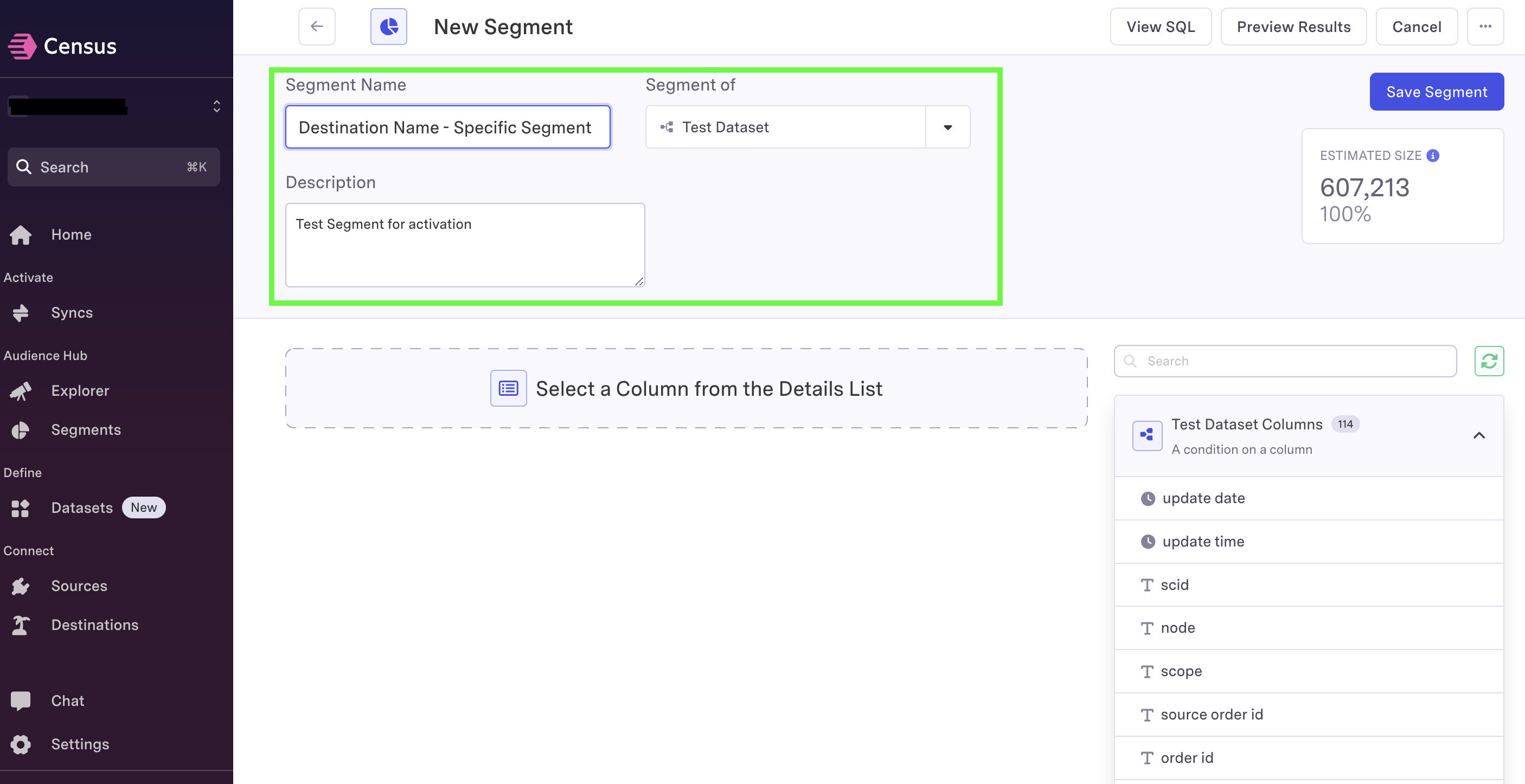This screenshot has width=1525, height=784.
Task: Click the back arrow beside New Segment
Action: 316,26
